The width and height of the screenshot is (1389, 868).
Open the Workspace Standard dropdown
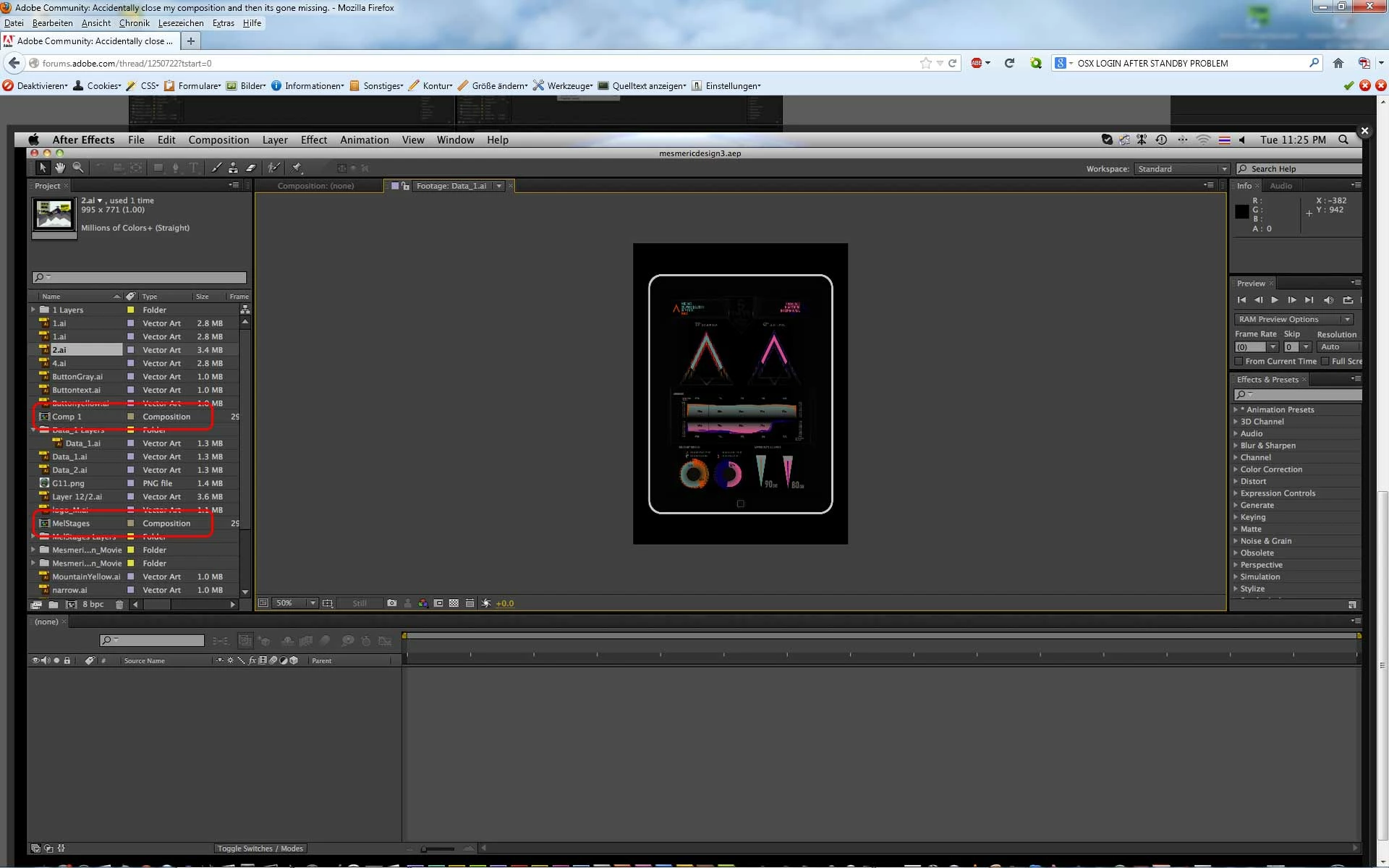click(x=1182, y=169)
